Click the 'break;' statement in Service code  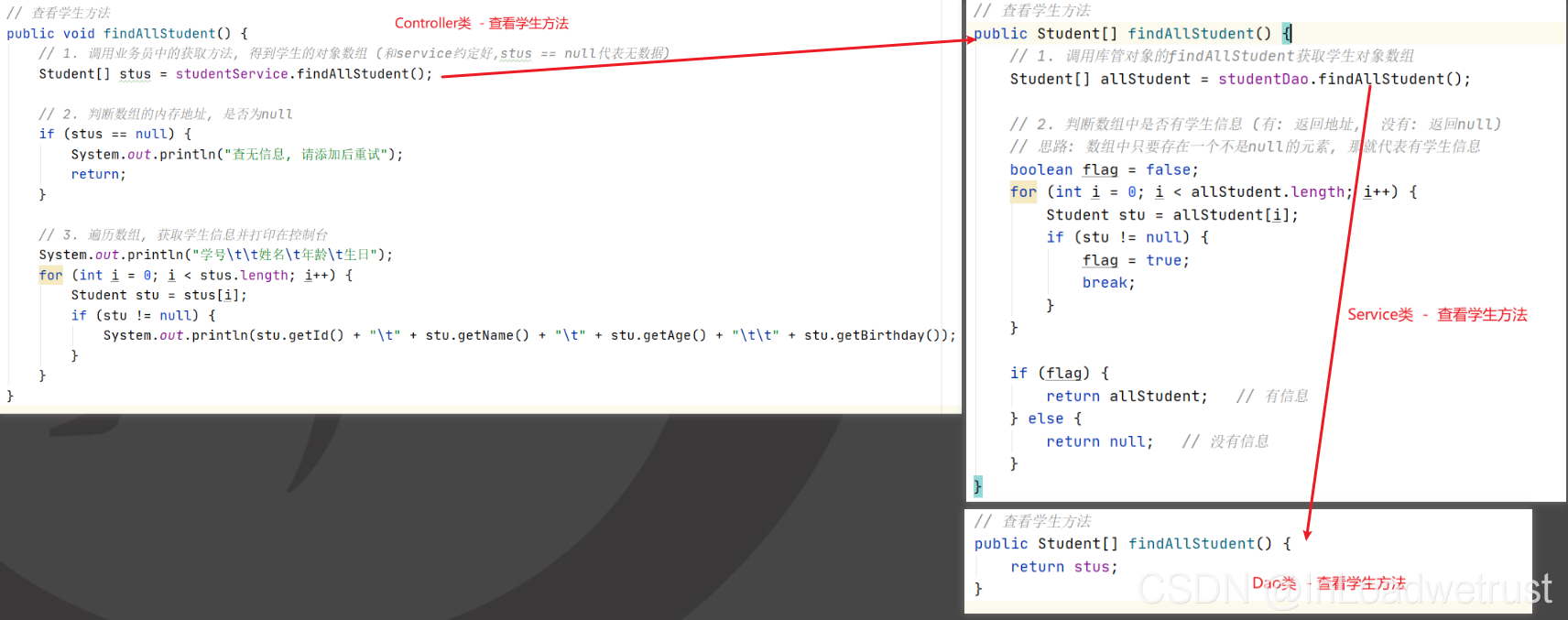point(1109,282)
